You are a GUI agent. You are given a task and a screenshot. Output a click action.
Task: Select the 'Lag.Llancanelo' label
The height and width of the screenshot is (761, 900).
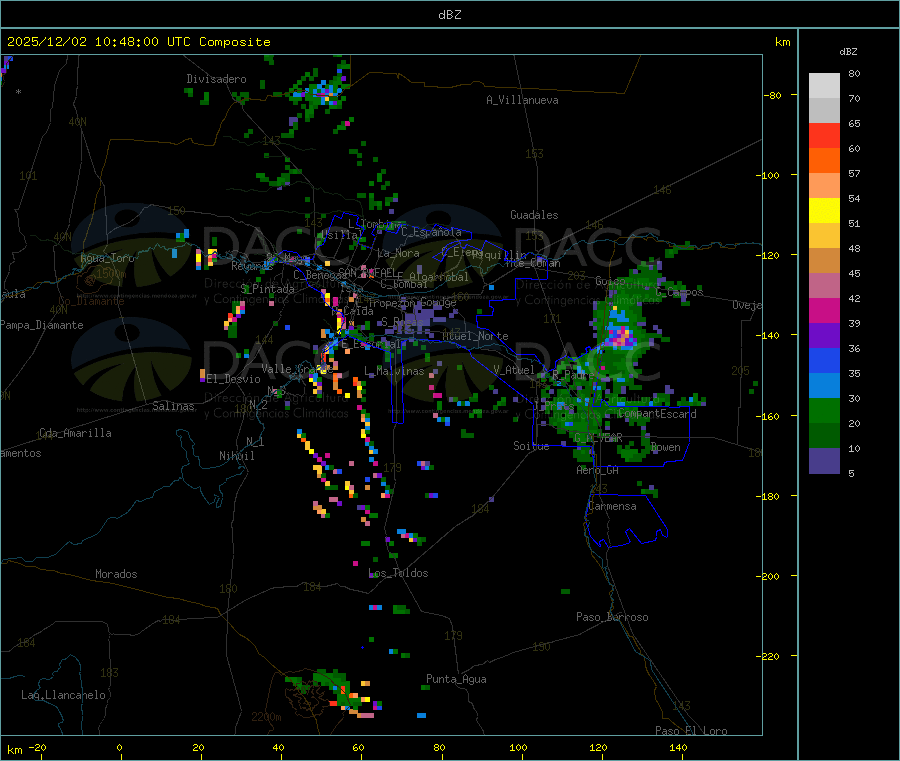[63, 696]
